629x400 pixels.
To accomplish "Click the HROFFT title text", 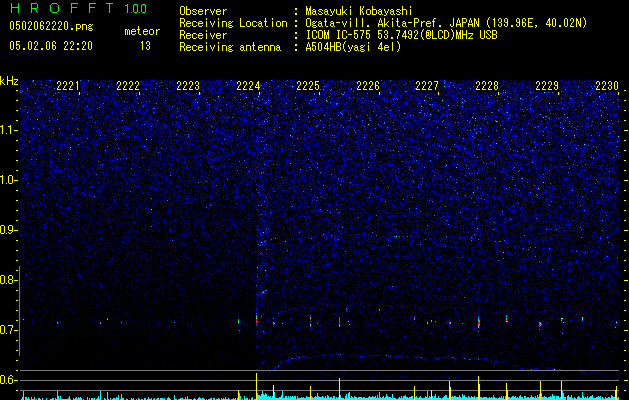I will 61,8.
